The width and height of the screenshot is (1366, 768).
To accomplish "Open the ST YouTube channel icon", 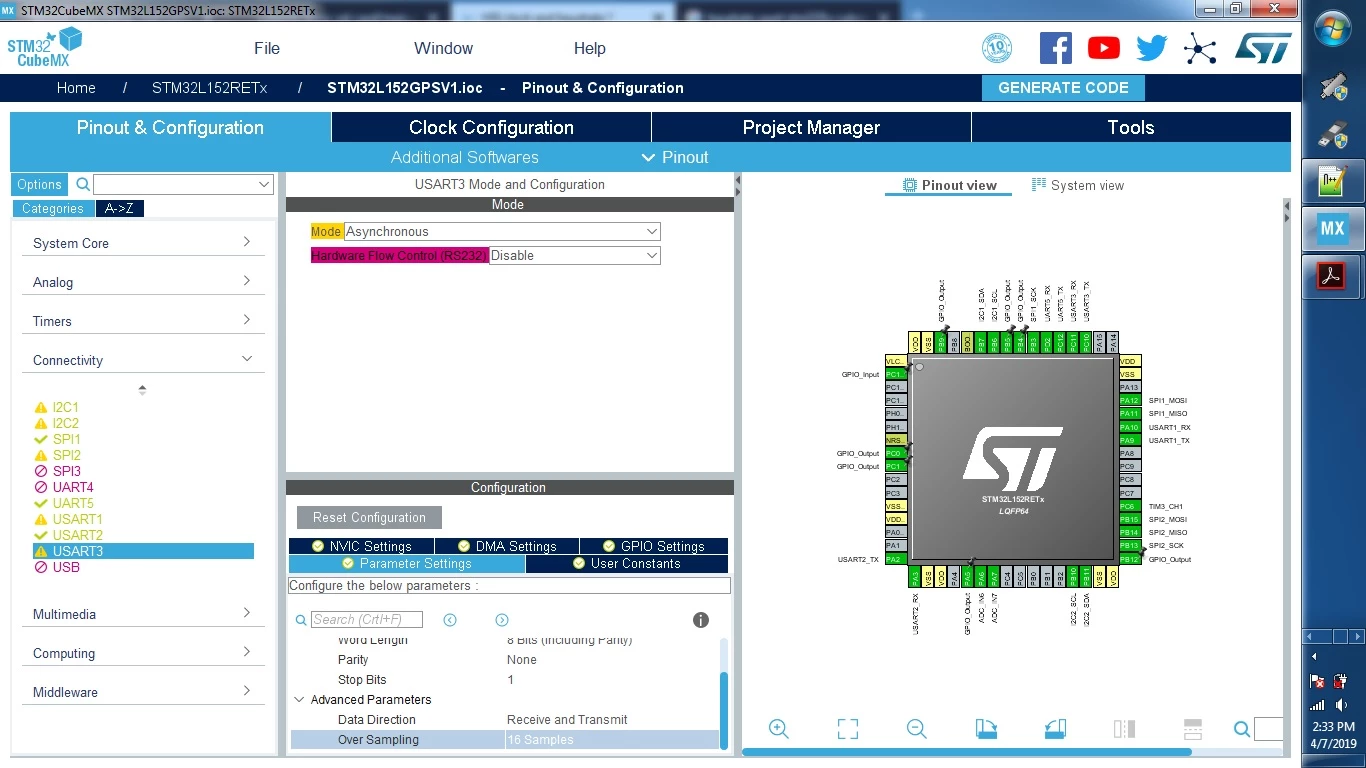I will click(1104, 48).
